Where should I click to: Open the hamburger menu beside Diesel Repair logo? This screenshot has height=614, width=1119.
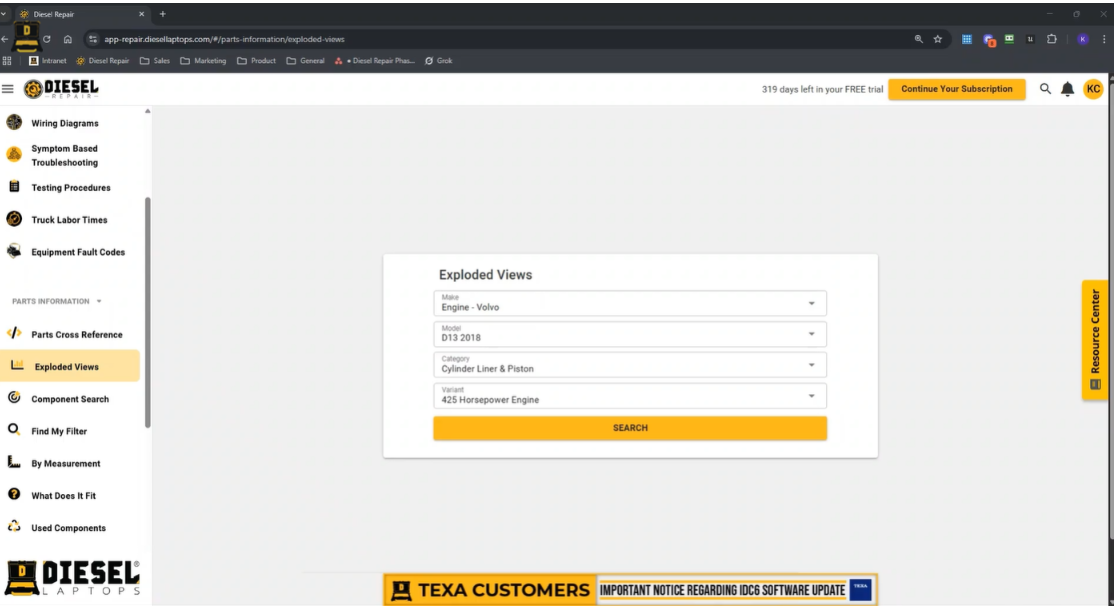coord(8,89)
